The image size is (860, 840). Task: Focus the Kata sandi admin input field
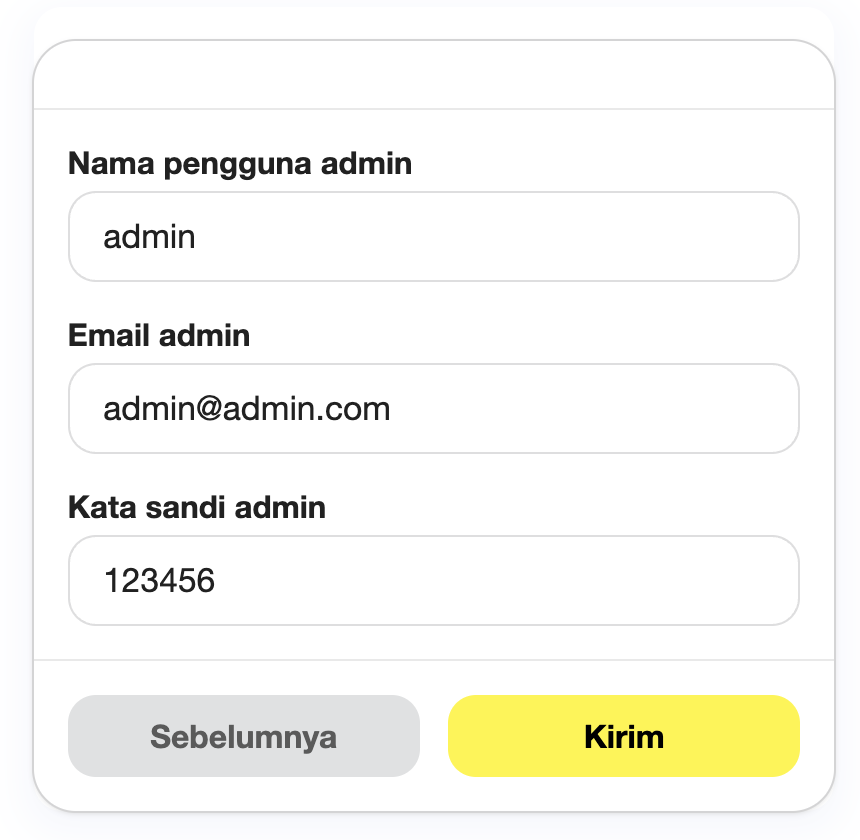point(434,580)
